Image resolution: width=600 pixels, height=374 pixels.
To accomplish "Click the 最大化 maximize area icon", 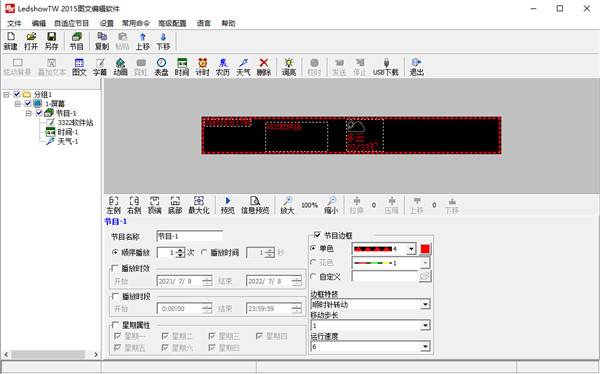I will (x=199, y=205).
